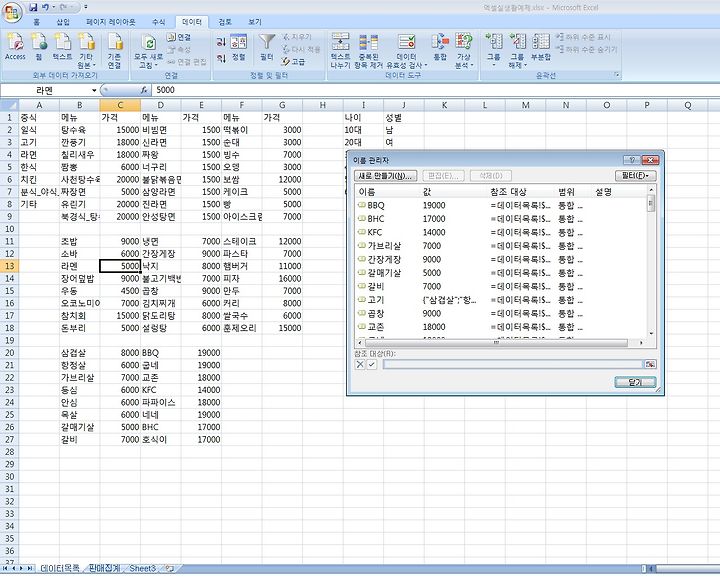Screen dimensions: 720x586
Task: Click the Refresh All icon
Action: [148, 51]
